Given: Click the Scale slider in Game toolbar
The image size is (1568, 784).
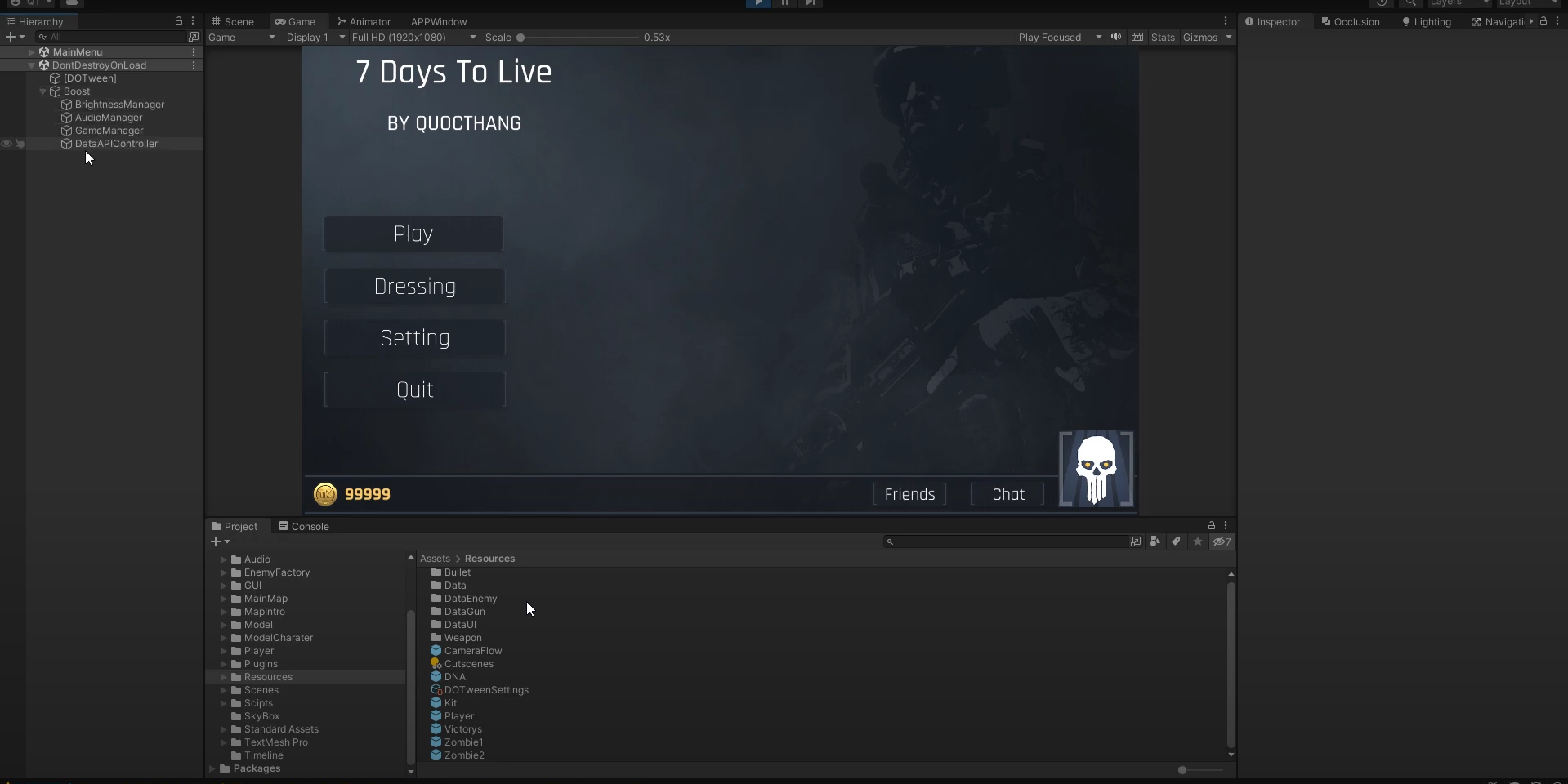Looking at the screenshot, I should pyautogui.click(x=579, y=38).
